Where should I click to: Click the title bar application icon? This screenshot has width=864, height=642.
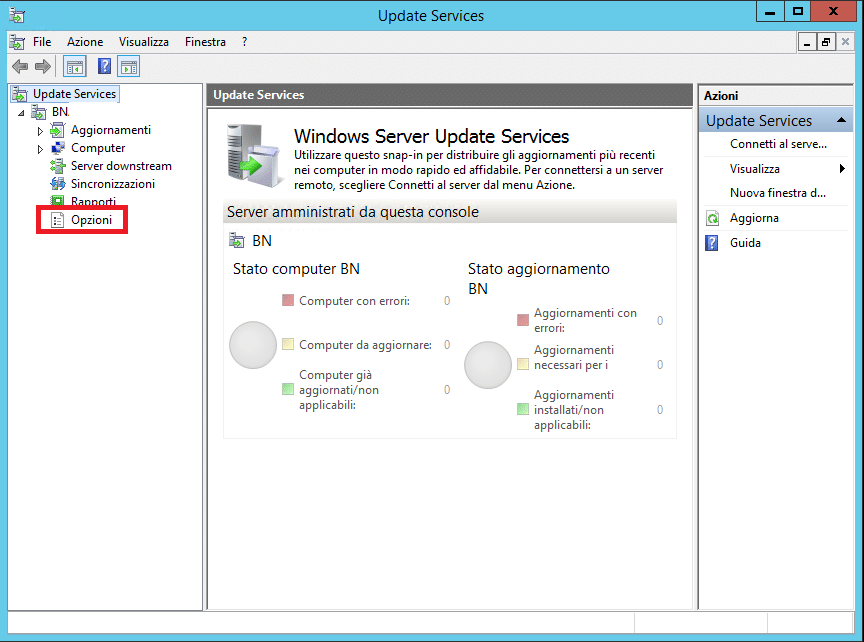click(x=17, y=15)
